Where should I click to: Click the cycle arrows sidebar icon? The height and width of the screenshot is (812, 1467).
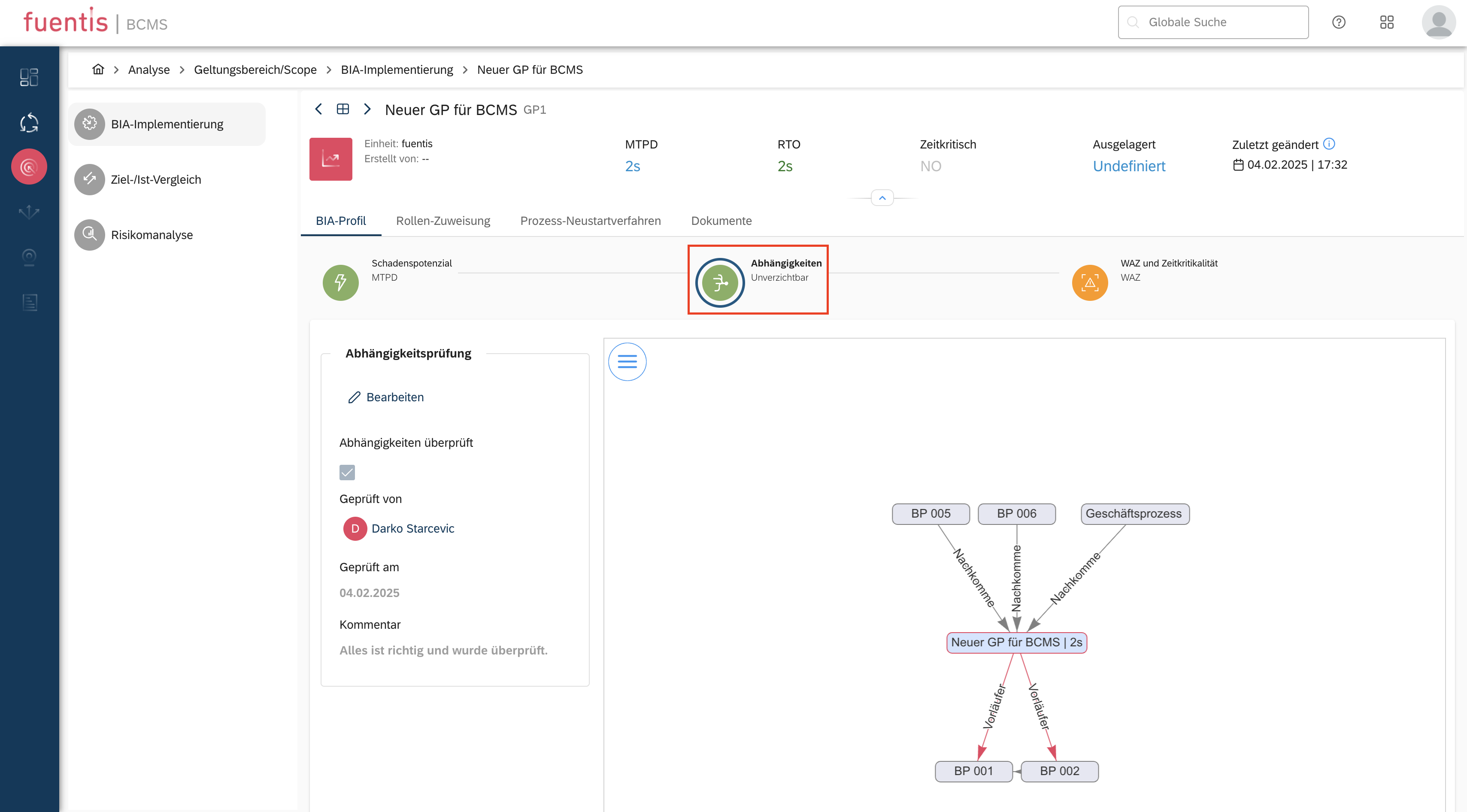pos(29,122)
